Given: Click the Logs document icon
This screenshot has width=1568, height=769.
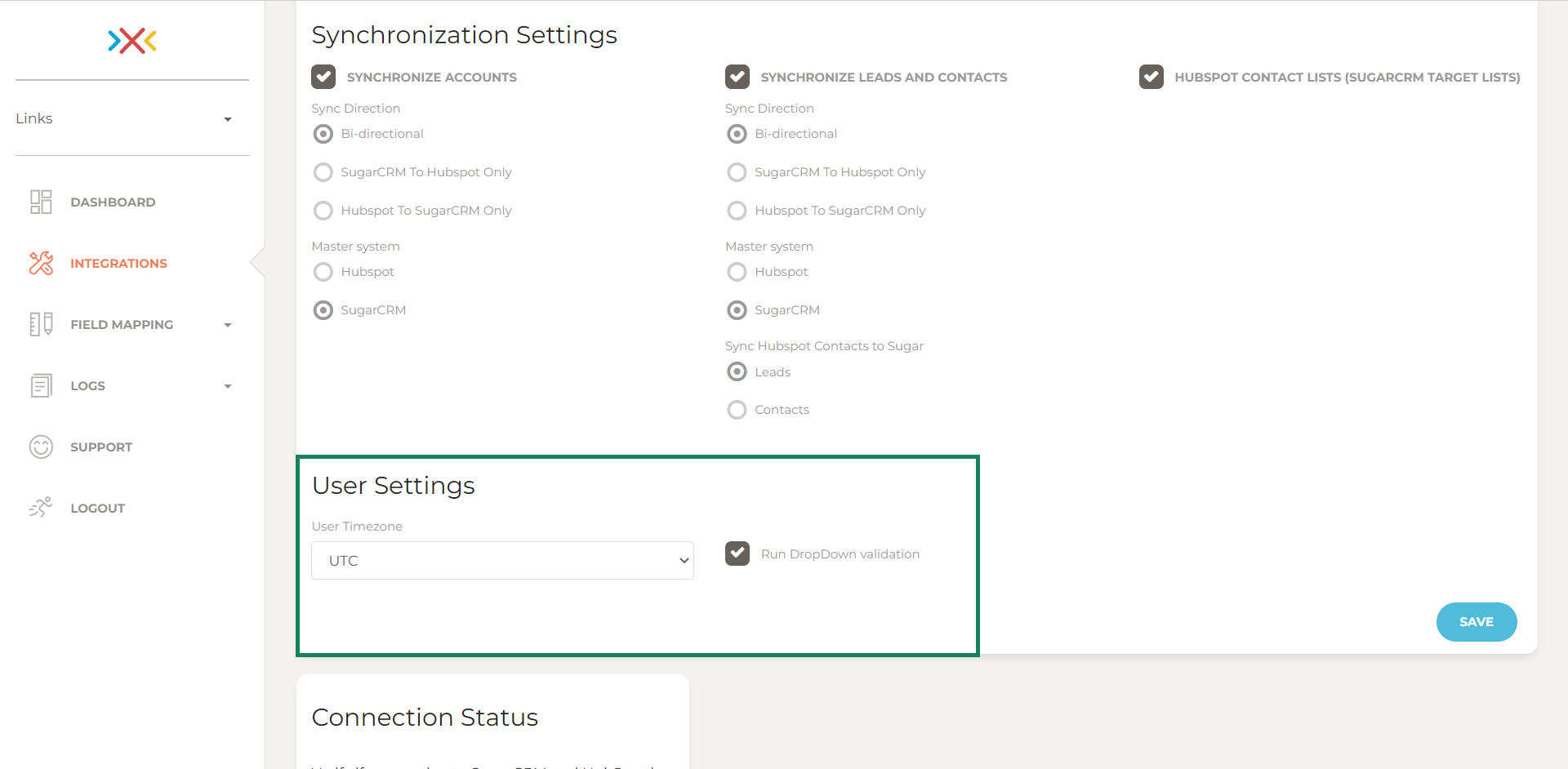Looking at the screenshot, I should [41, 385].
